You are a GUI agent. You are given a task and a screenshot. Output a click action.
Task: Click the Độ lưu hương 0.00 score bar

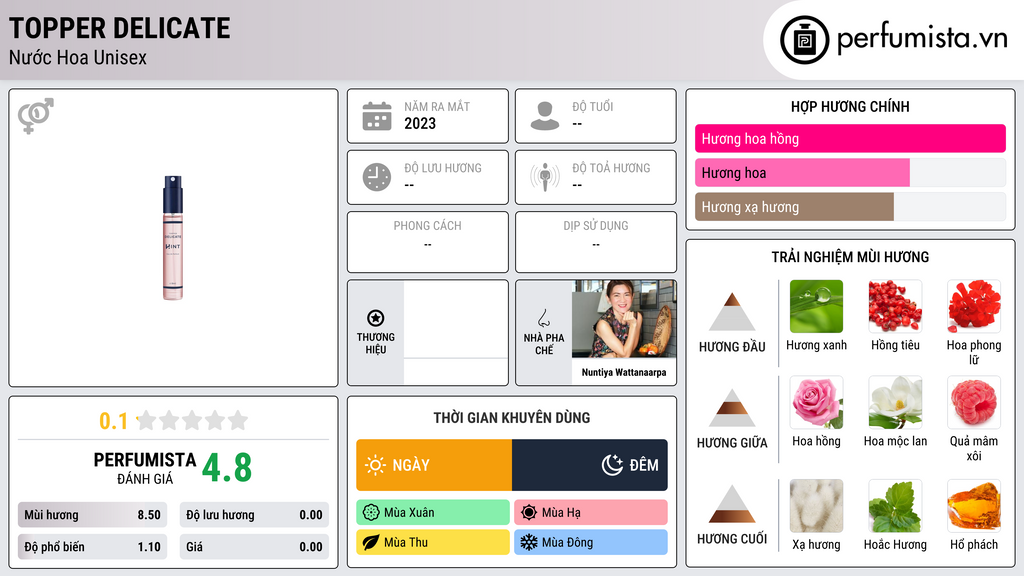(254, 515)
